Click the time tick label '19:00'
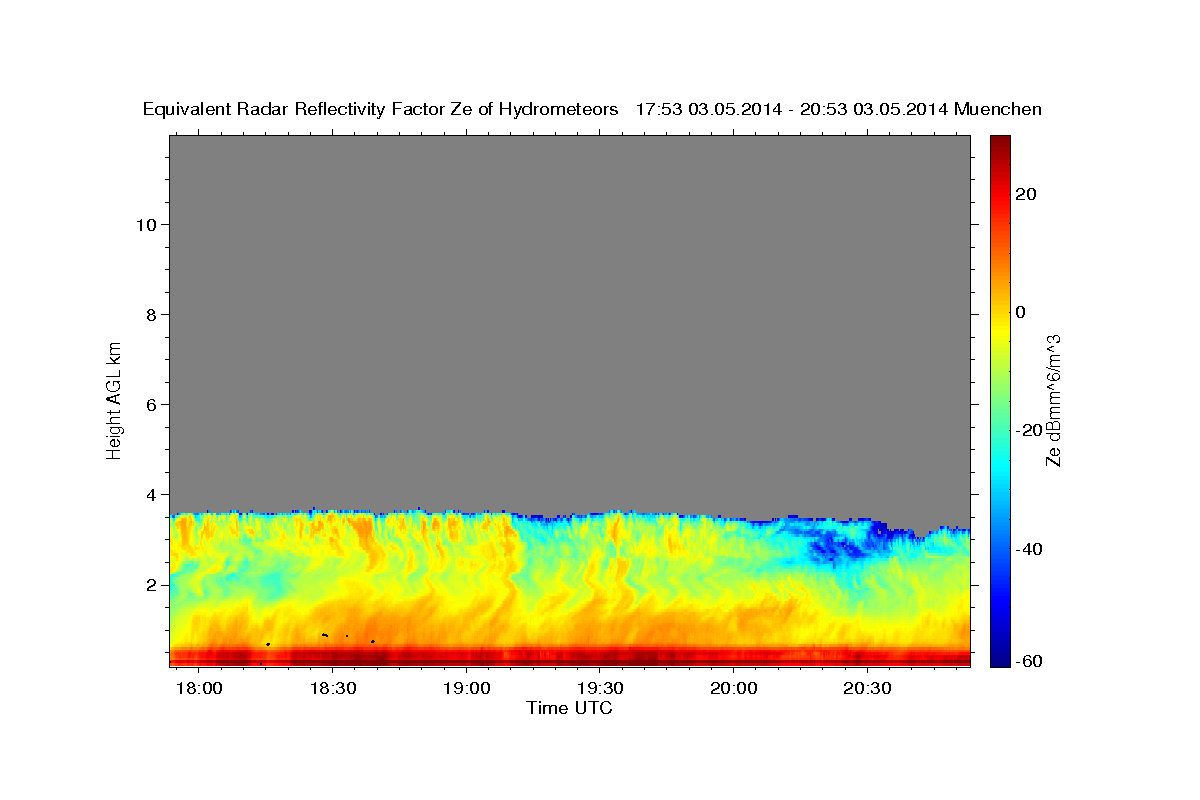This screenshot has width=1200, height=800. 465,689
